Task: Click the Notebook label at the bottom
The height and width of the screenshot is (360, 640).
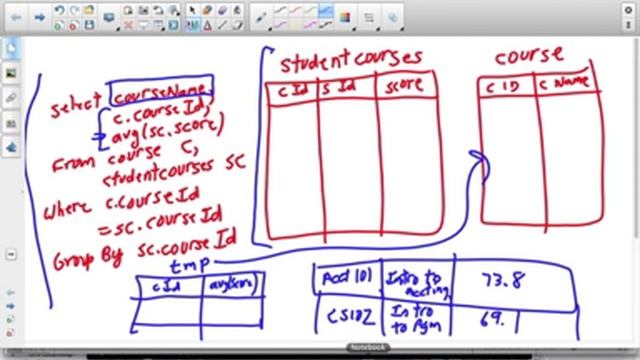Action: pos(368,348)
